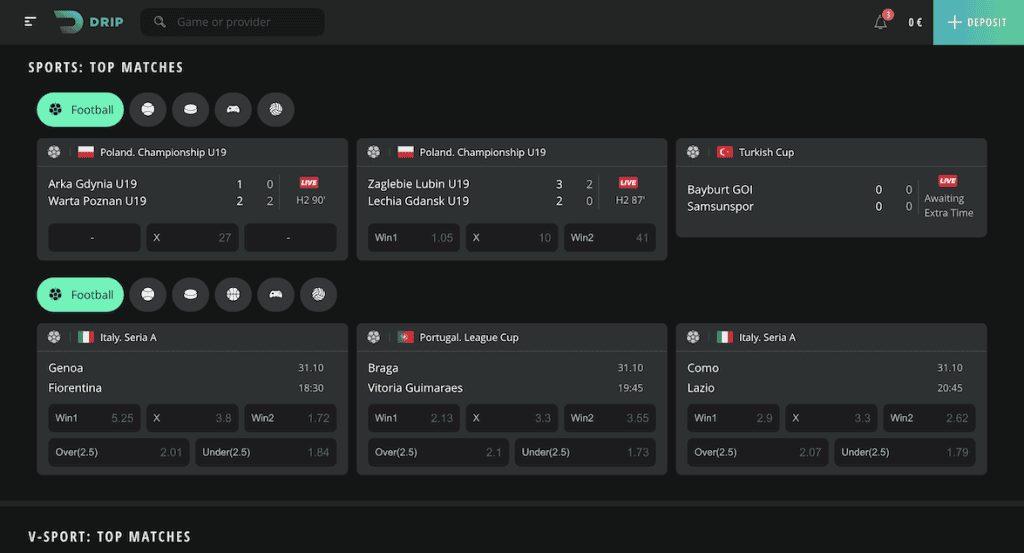Click the Deposit button
Screen dimensions: 1024x553
click(x=978, y=22)
